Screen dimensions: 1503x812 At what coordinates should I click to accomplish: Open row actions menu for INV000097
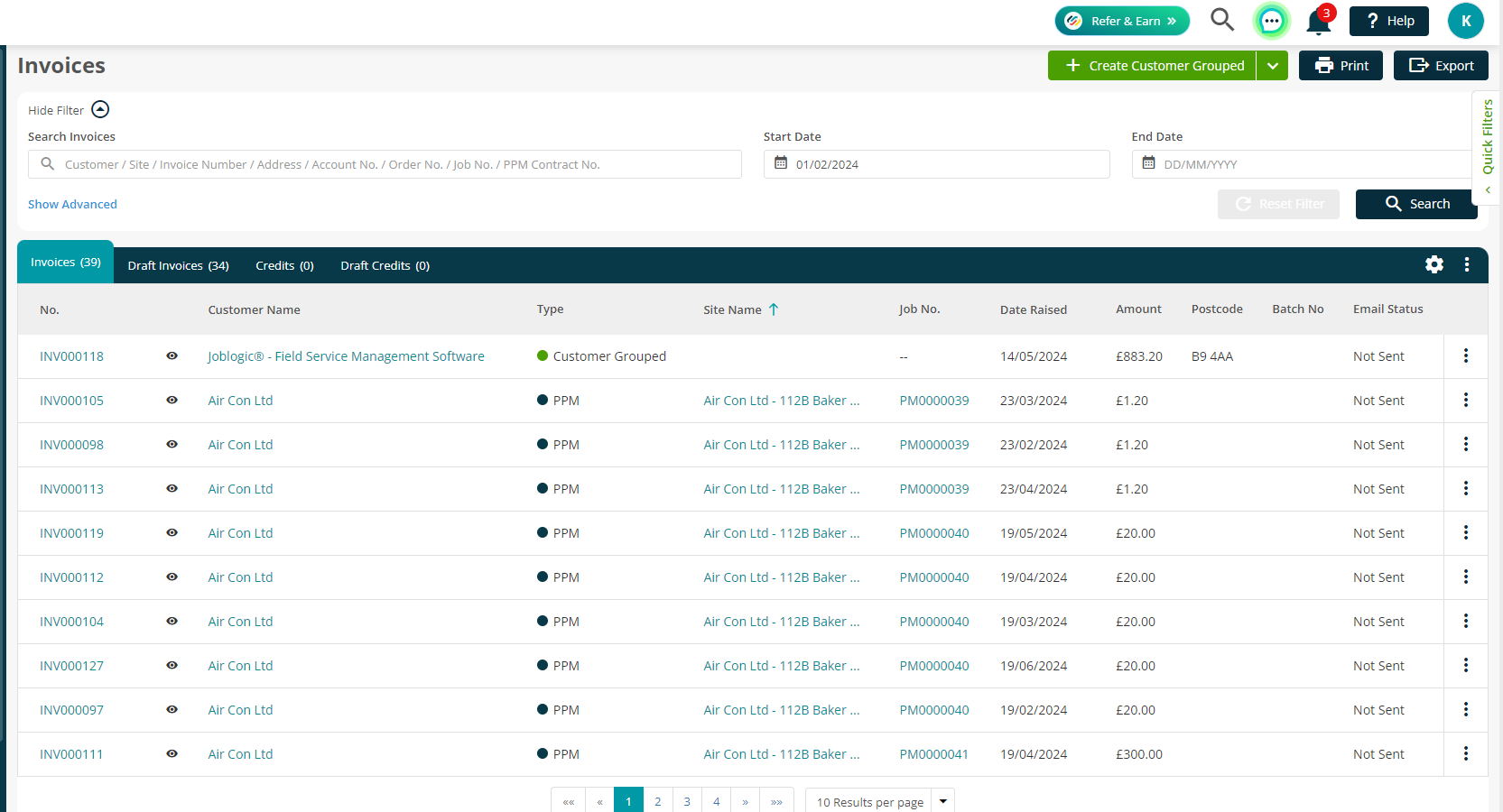click(x=1466, y=709)
